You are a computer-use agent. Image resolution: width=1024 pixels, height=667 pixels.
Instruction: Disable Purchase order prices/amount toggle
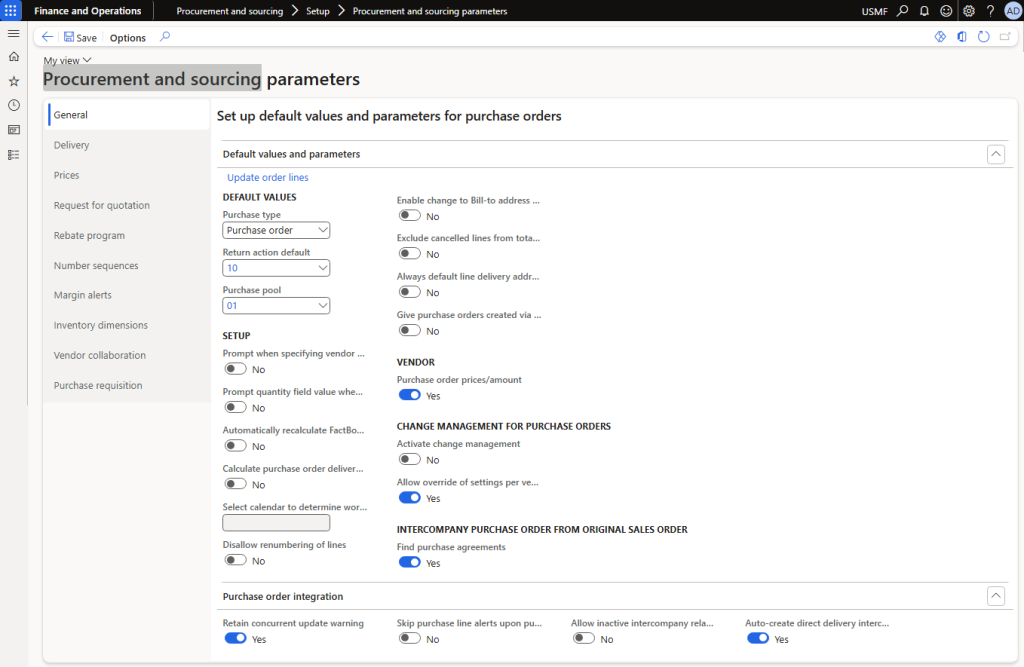point(409,396)
